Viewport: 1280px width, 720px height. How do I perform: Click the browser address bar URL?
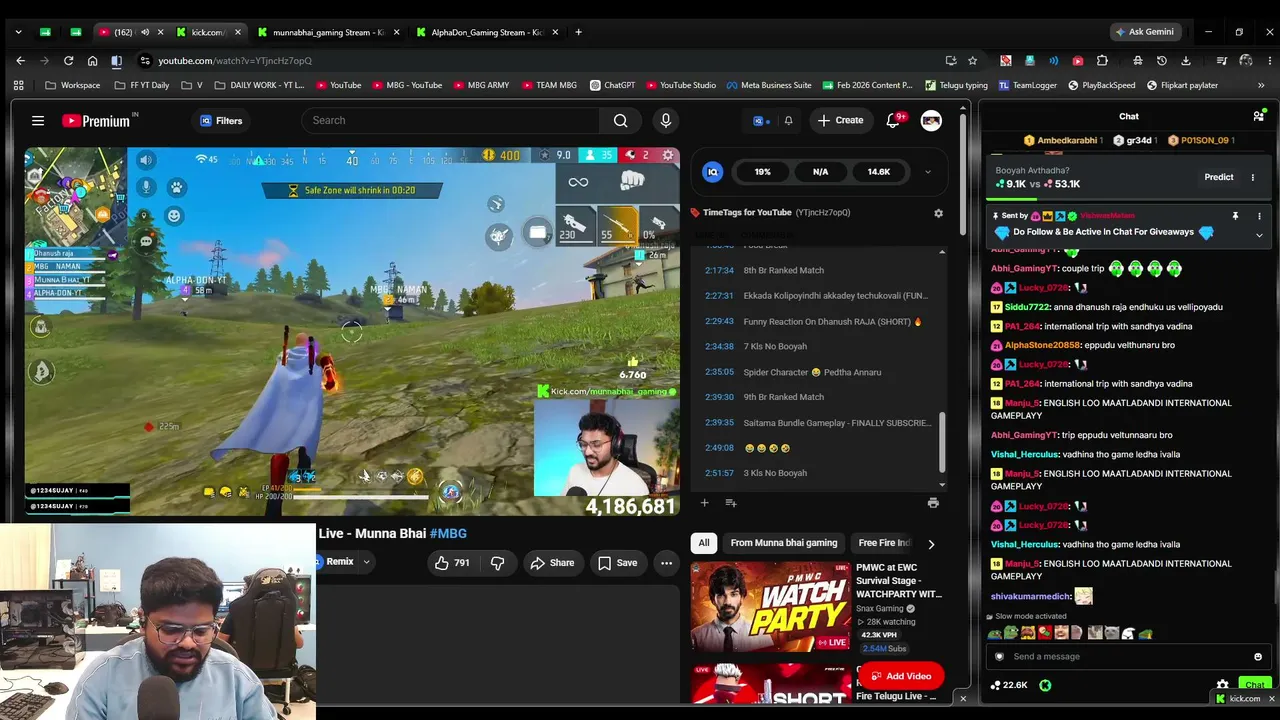(235, 61)
